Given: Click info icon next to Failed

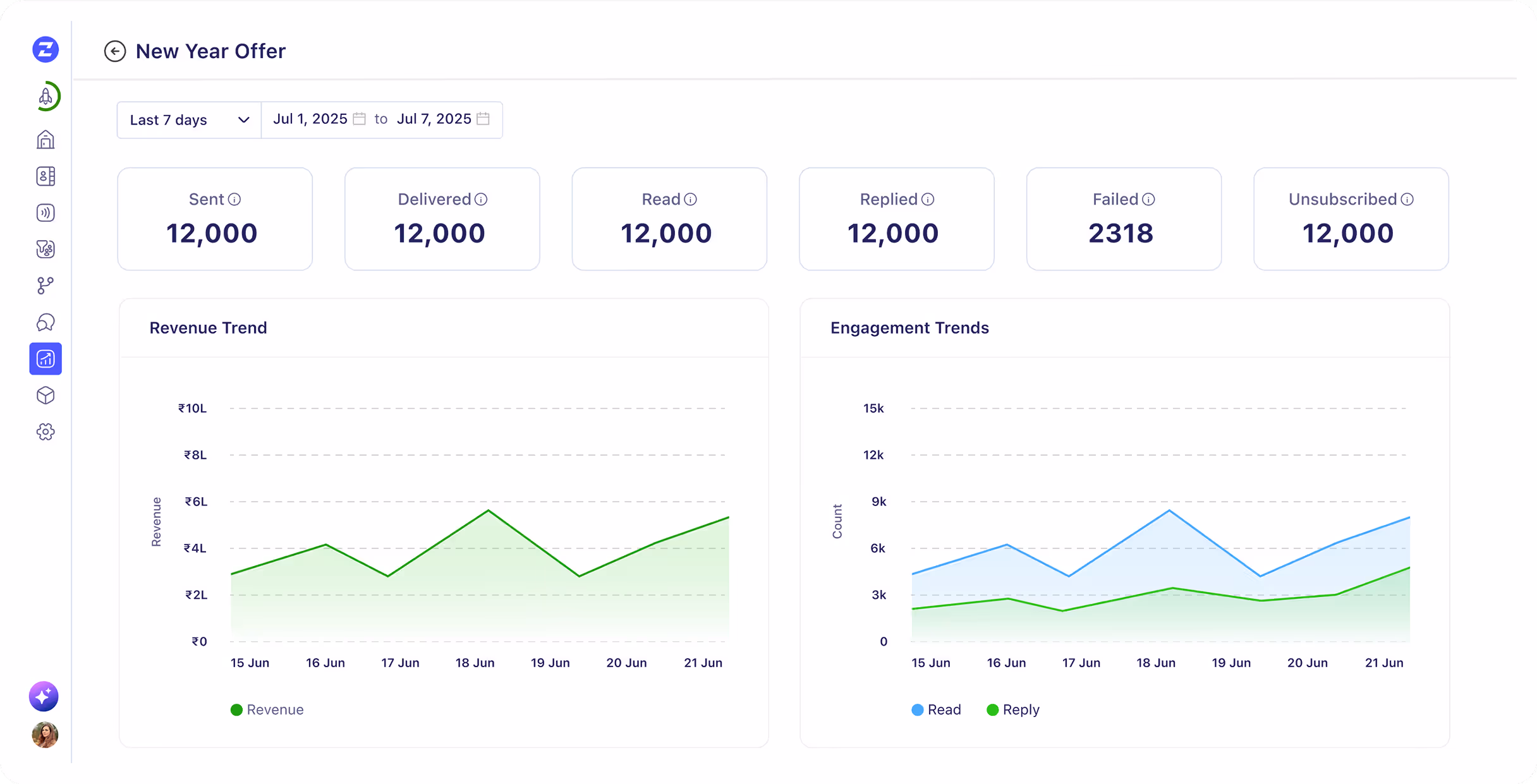Looking at the screenshot, I should point(1148,200).
